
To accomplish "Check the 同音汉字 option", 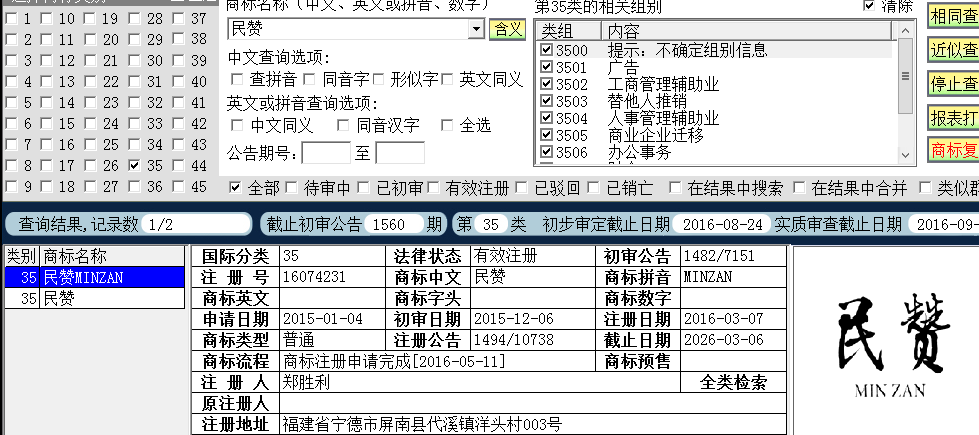I will pos(343,125).
